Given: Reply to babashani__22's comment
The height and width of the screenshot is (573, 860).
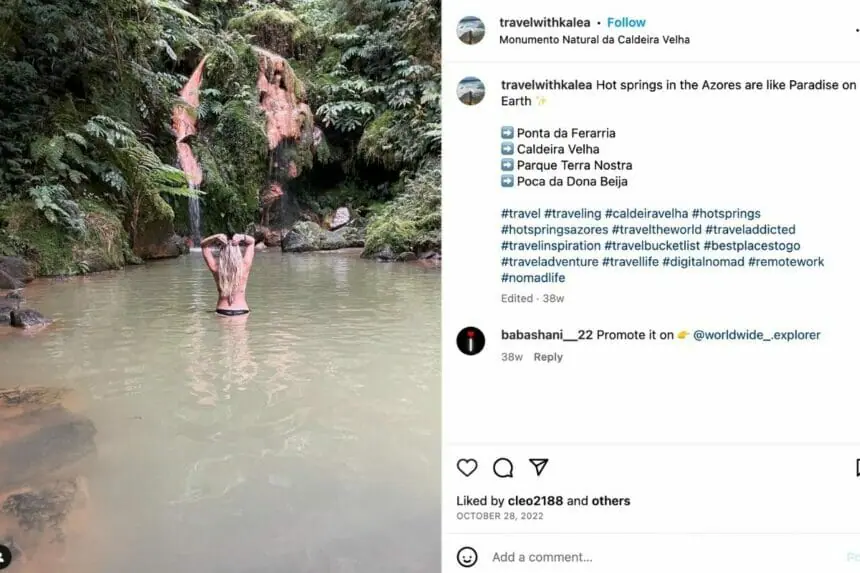Looking at the screenshot, I should (x=548, y=357).
